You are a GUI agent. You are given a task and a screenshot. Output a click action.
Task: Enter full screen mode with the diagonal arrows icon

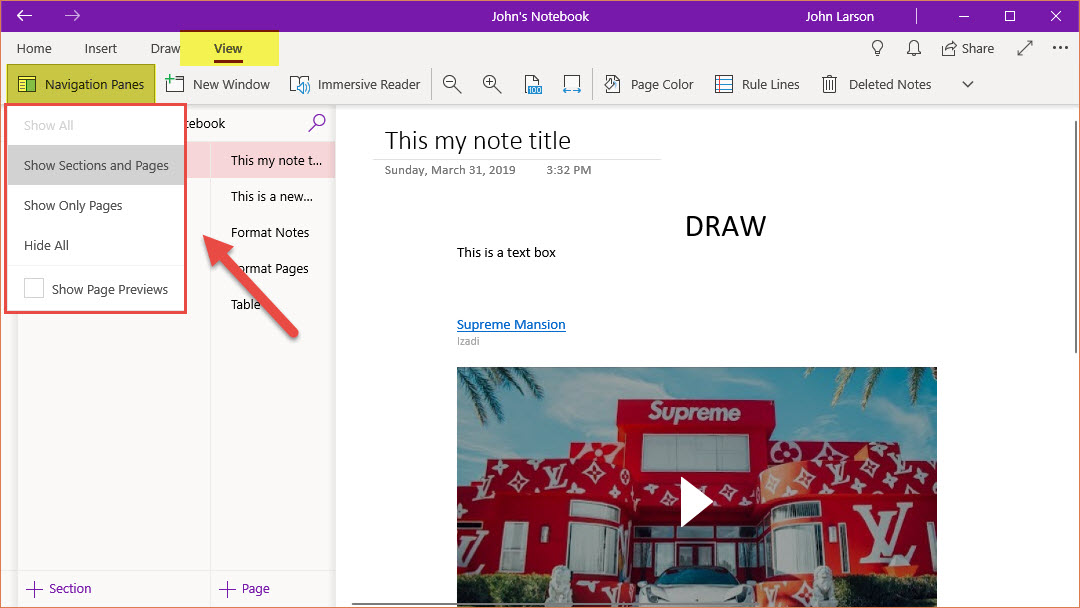(x=1025, y=48)
